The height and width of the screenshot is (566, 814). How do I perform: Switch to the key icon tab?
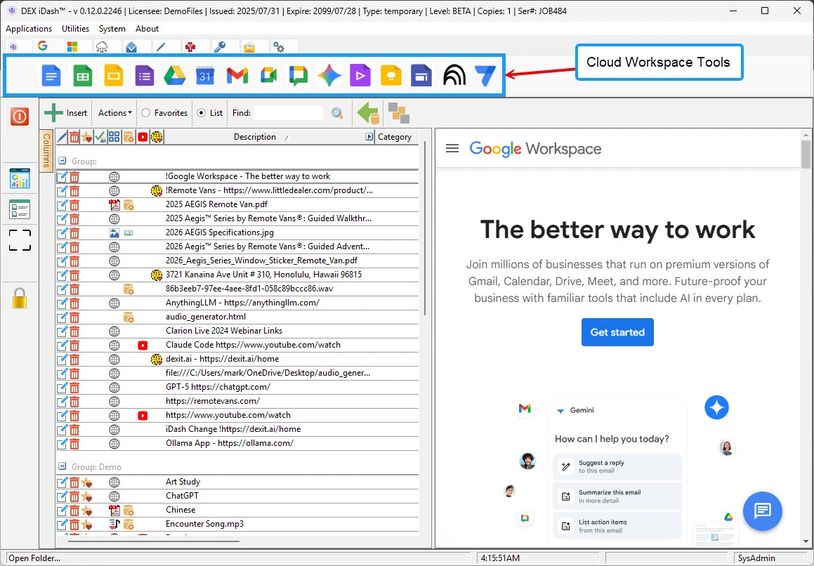[220, 47]
